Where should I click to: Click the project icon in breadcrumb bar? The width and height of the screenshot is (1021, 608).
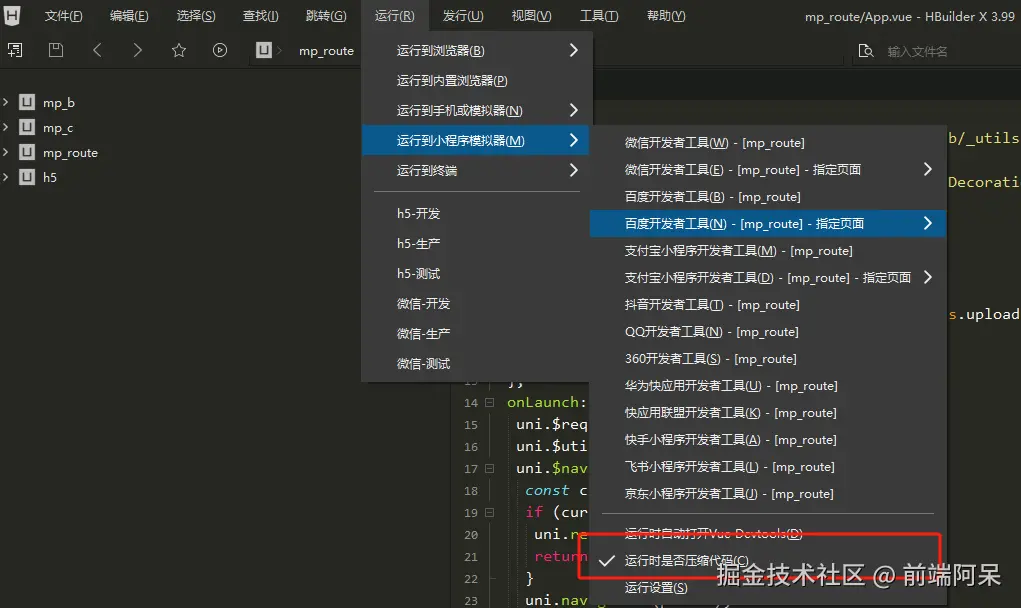pyautogui.click(x=264, y=50)
